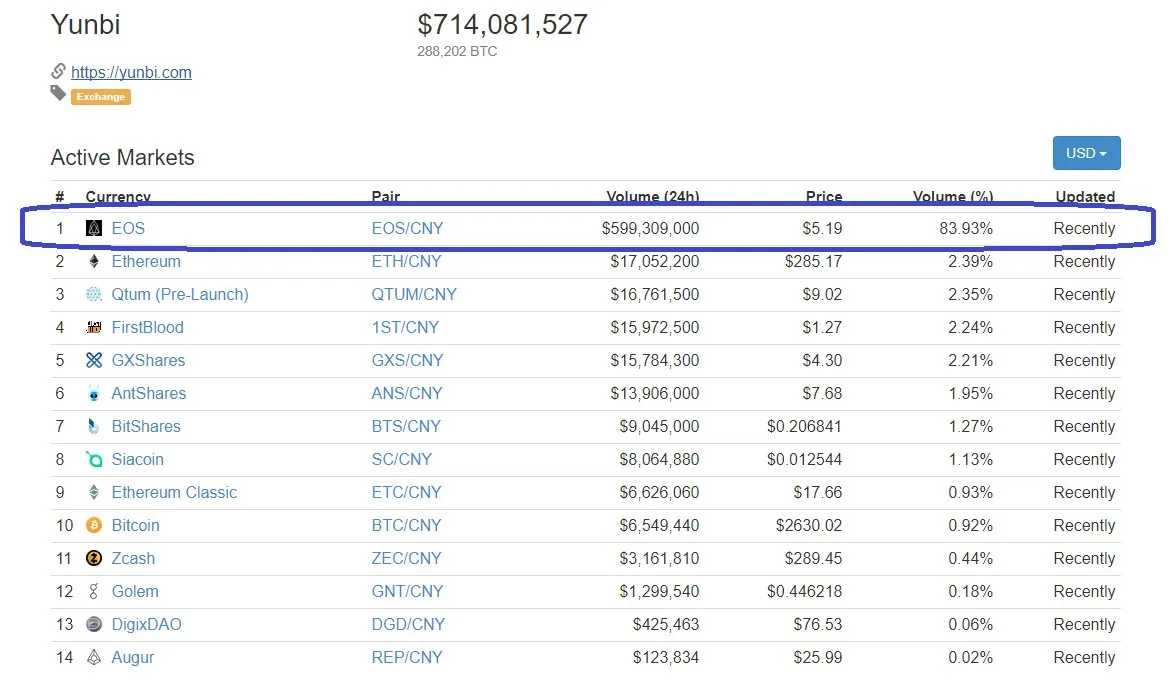Click the Volume (%) column header
1172x694 pixels.
[x=953, y=196]
